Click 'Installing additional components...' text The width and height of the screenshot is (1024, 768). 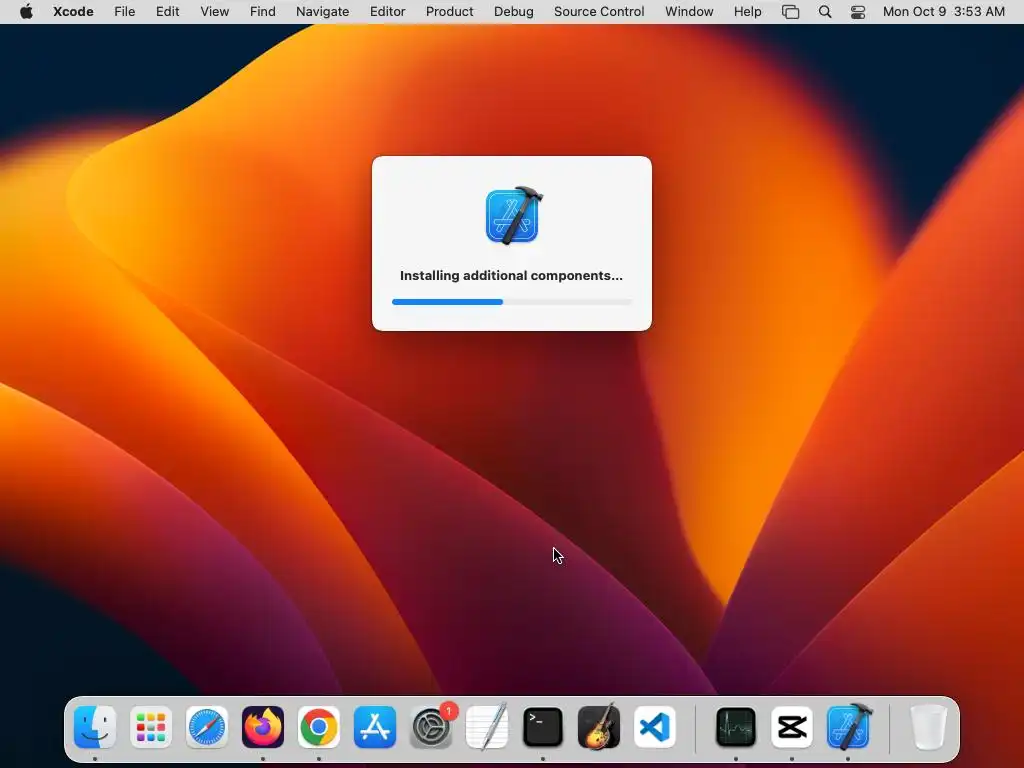pos(511,276)
